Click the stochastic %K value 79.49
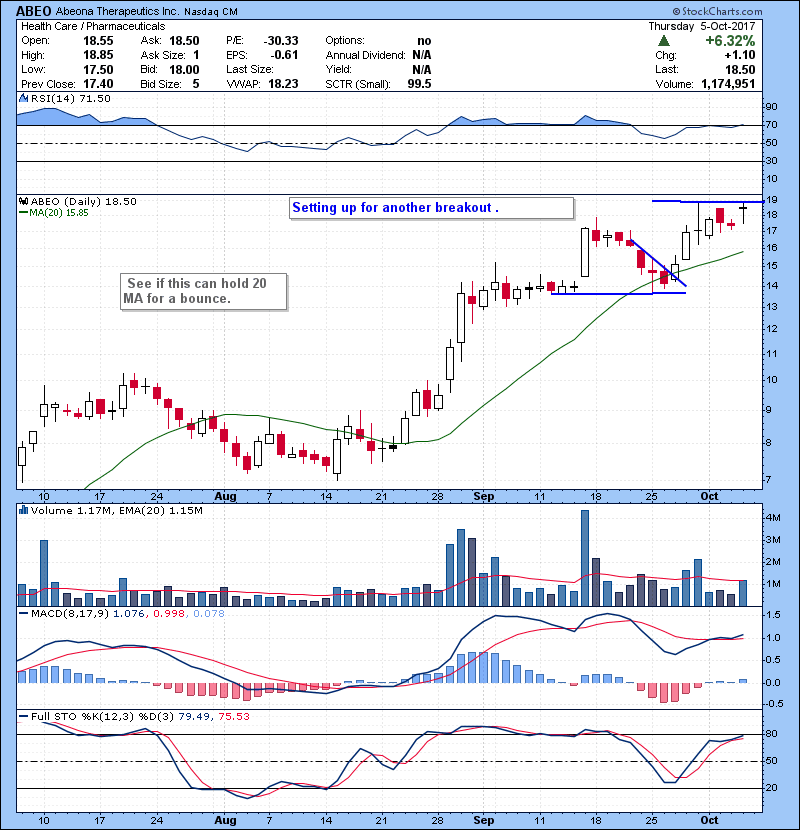 pos(193,716)
